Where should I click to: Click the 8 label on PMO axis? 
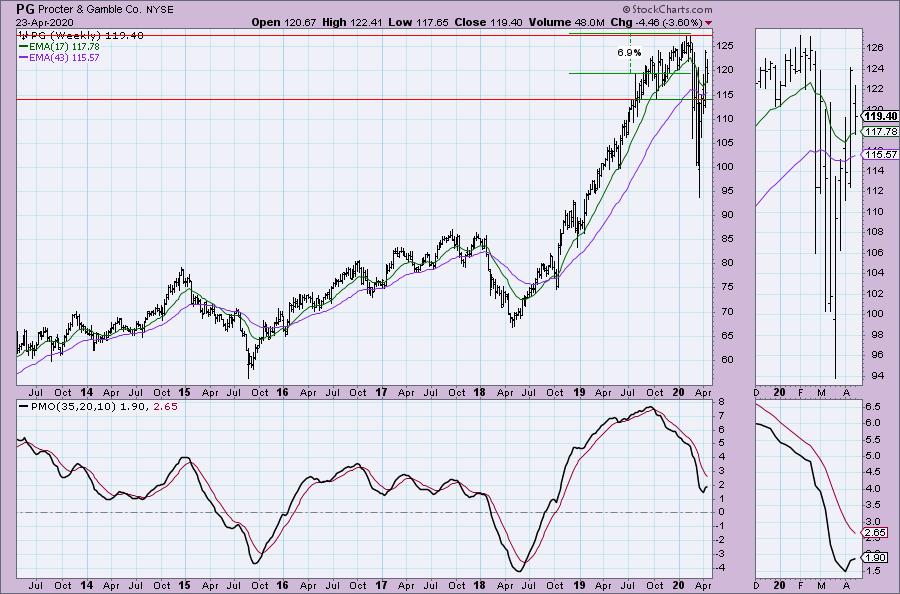pos(721,402)
